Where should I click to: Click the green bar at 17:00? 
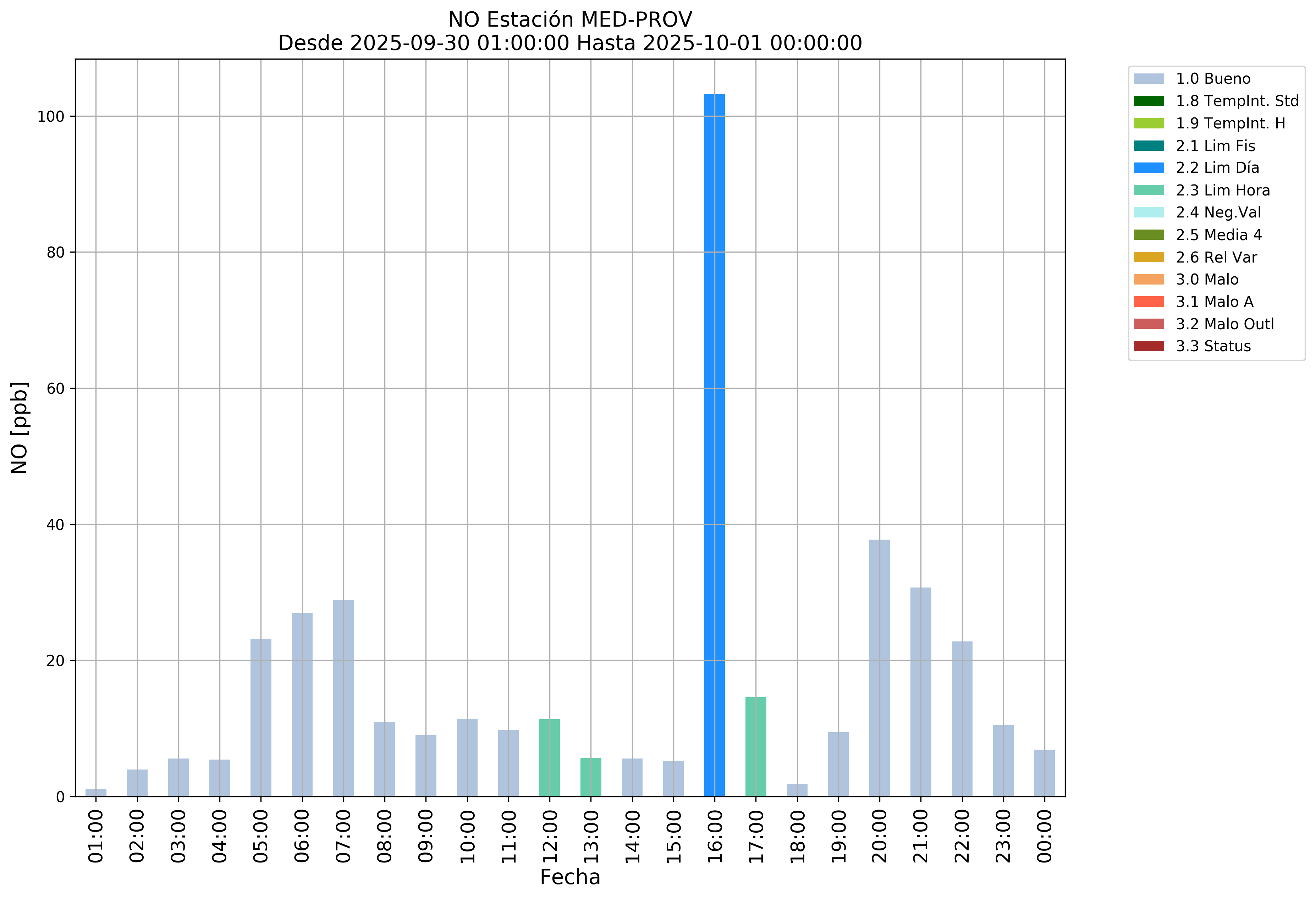click(755, 747)
